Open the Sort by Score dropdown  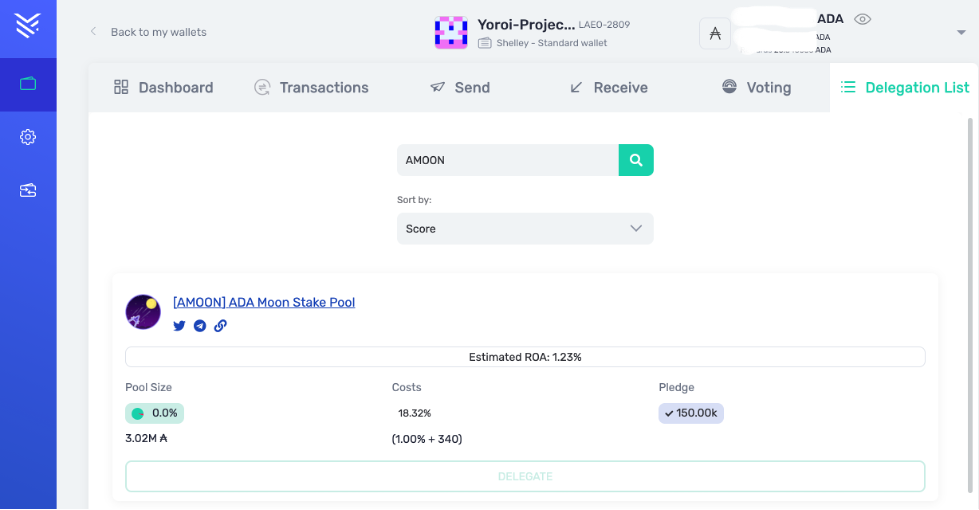(x=525, y=228)
